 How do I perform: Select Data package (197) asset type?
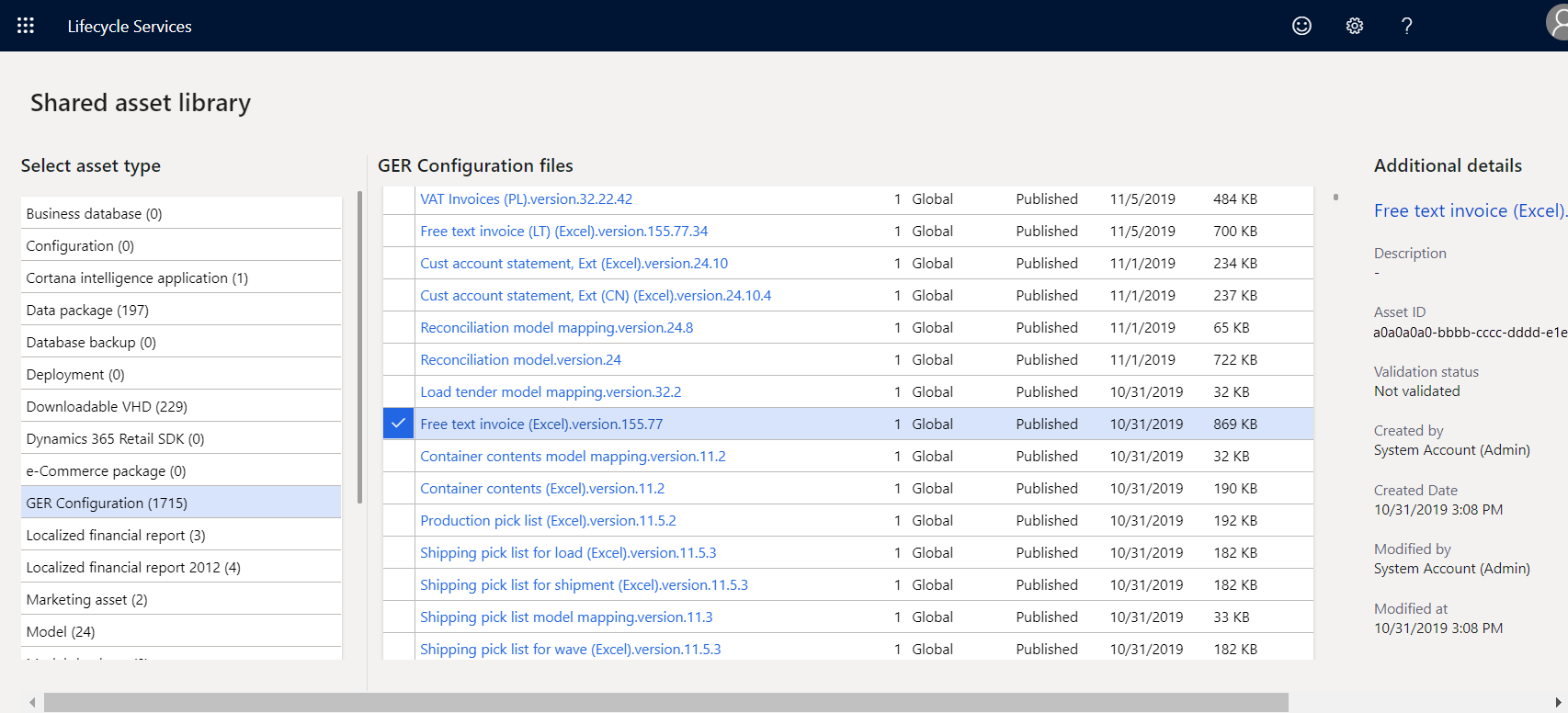(181, 310)
